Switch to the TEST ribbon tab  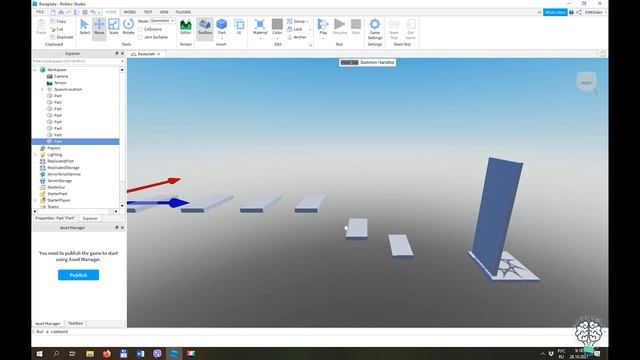click(148, 12)
